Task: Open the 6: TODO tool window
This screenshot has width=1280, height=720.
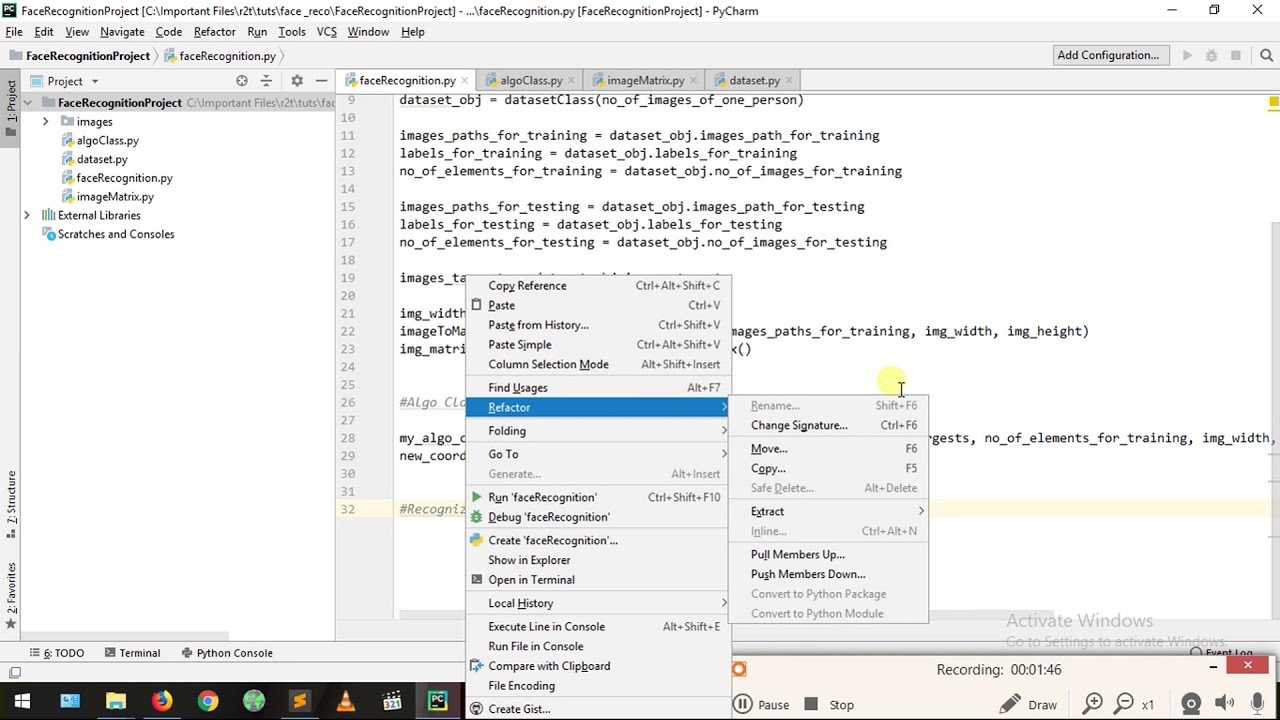Action: tap(57, 653)
